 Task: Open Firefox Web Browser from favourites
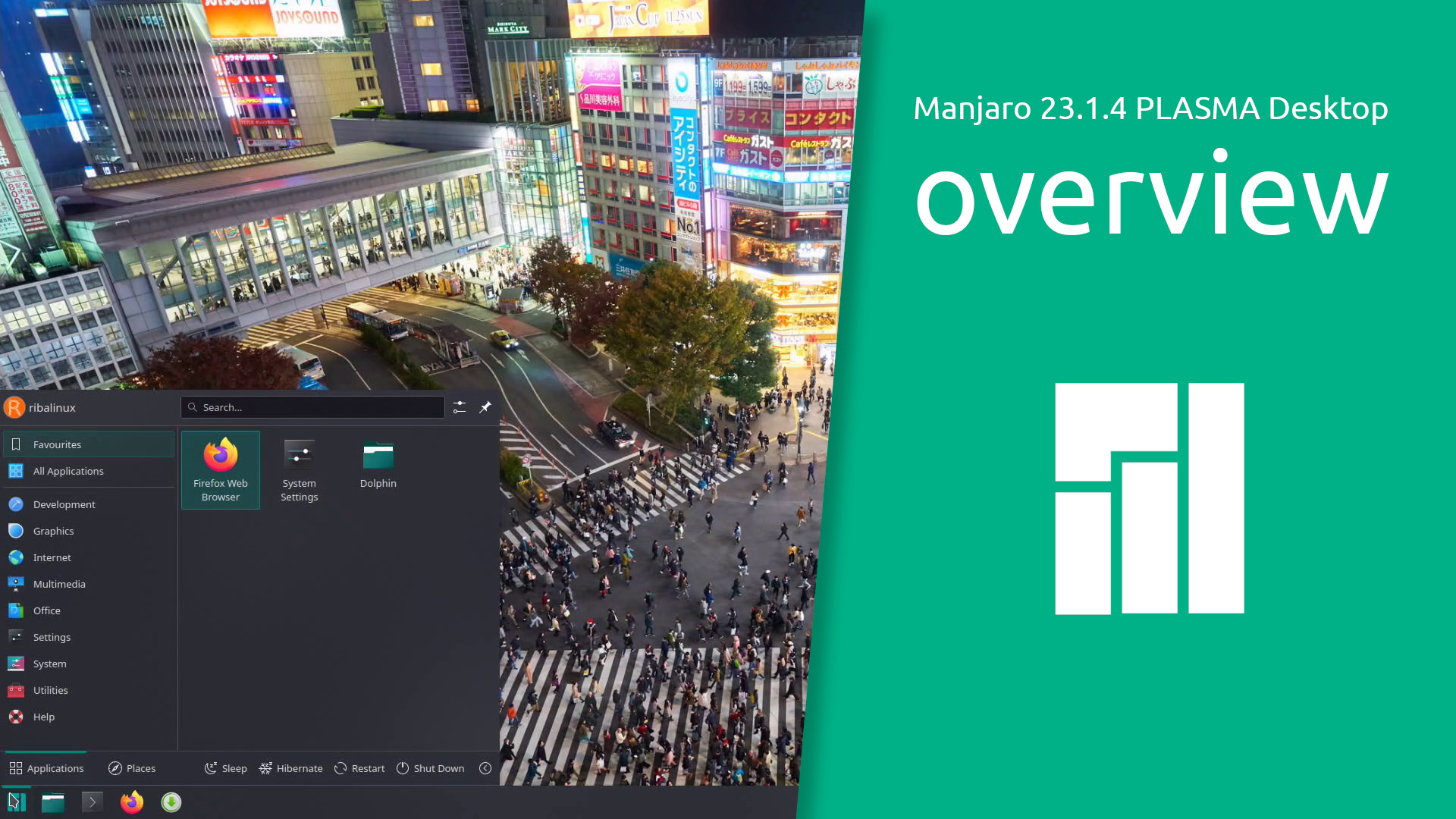click(221, 469)
